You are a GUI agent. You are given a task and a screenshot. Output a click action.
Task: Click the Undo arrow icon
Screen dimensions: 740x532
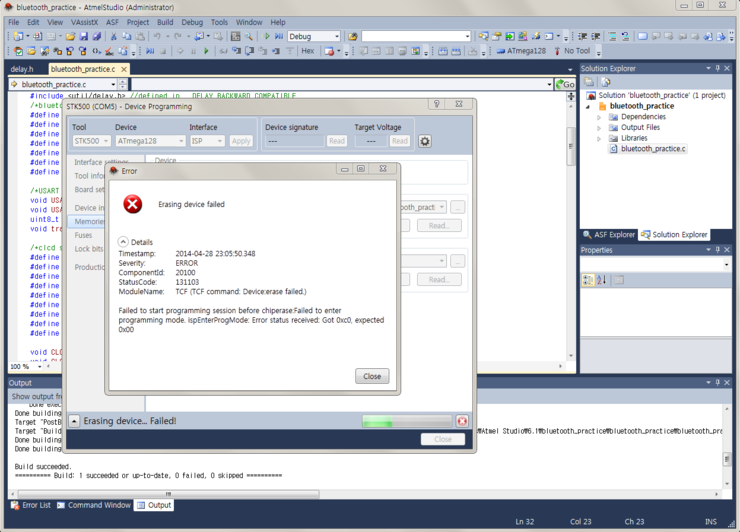click(x=157, y=36)
